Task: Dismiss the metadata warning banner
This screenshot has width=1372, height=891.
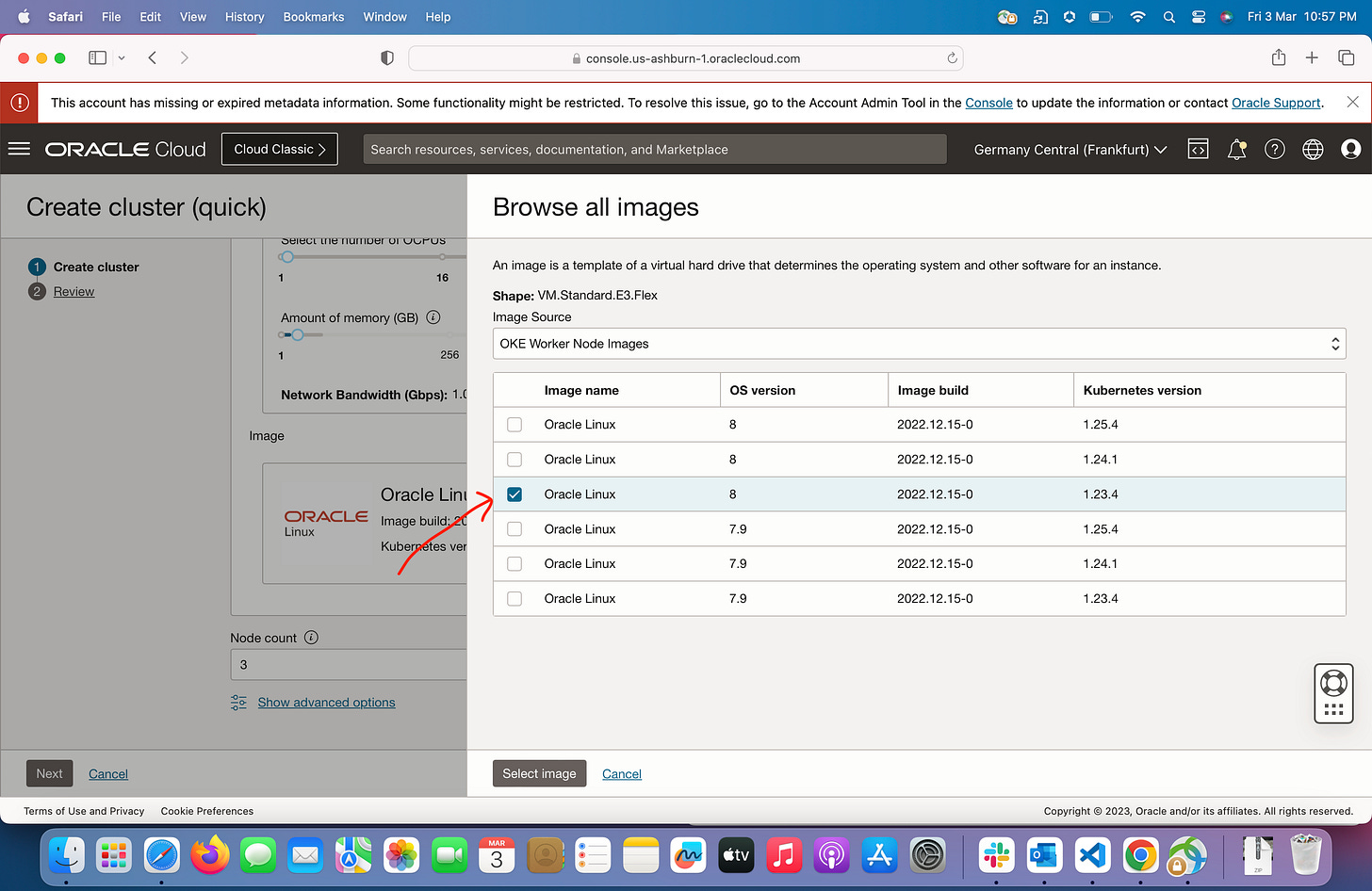Action: point(1352,102)
